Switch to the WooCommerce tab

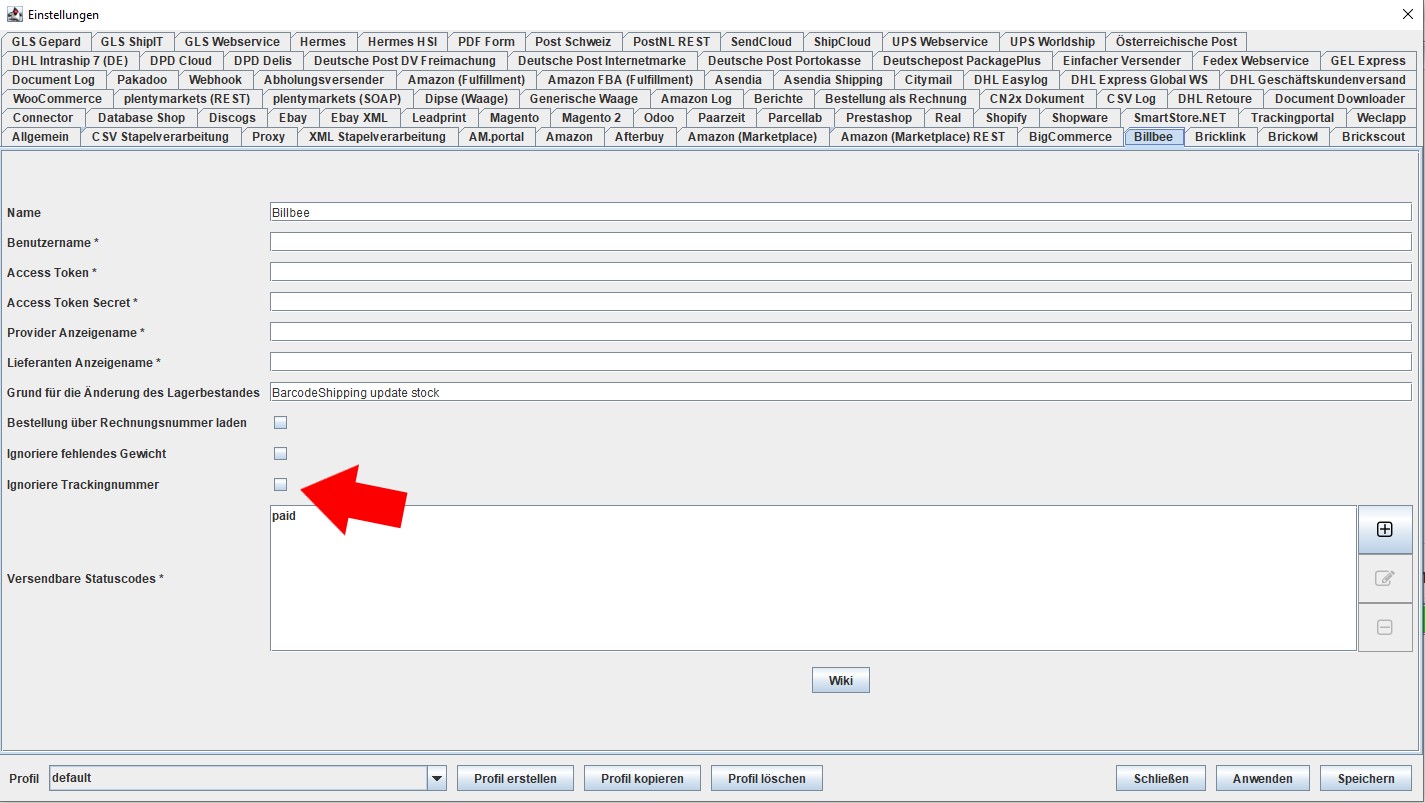point(57,99)
